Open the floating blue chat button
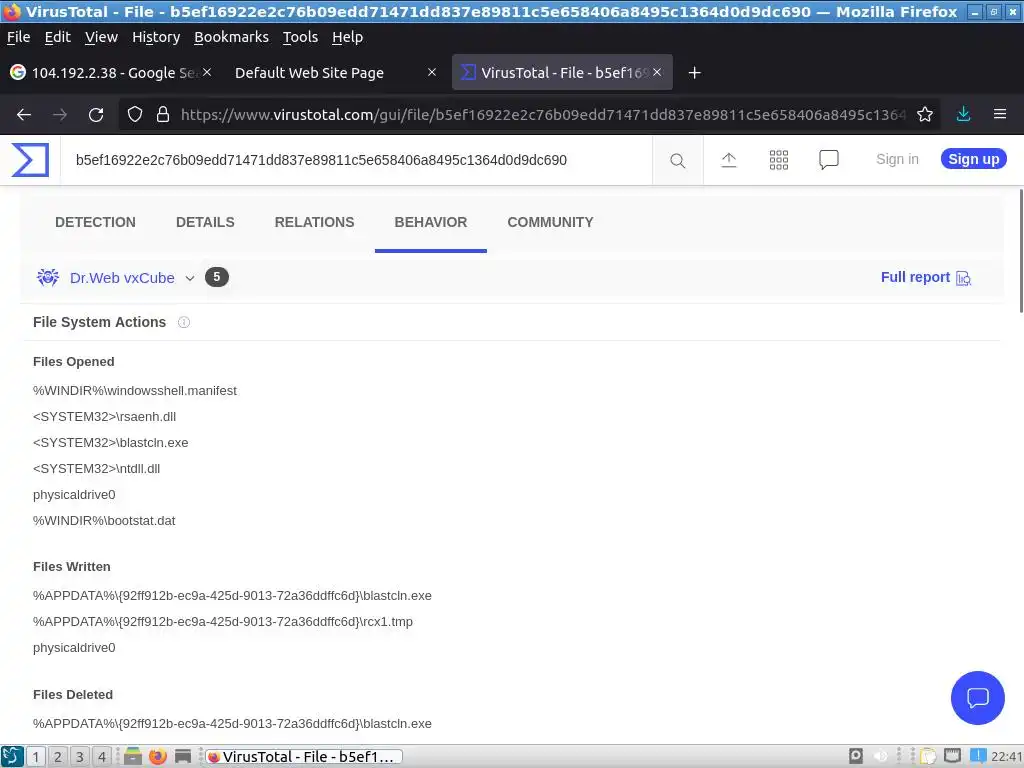This screenshot has width=1024, height=768. point(978,697)
